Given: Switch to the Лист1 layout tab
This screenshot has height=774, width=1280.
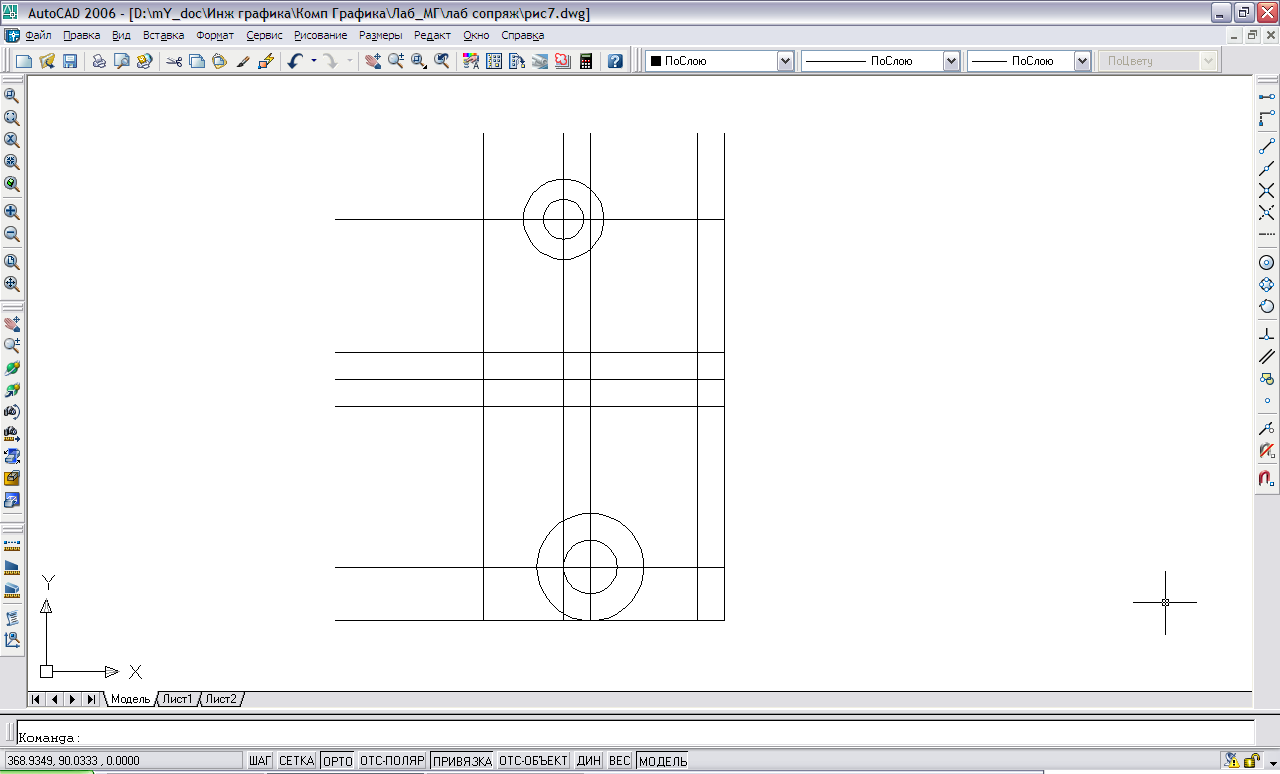Looking at the screenshot, I should point(178,699).
